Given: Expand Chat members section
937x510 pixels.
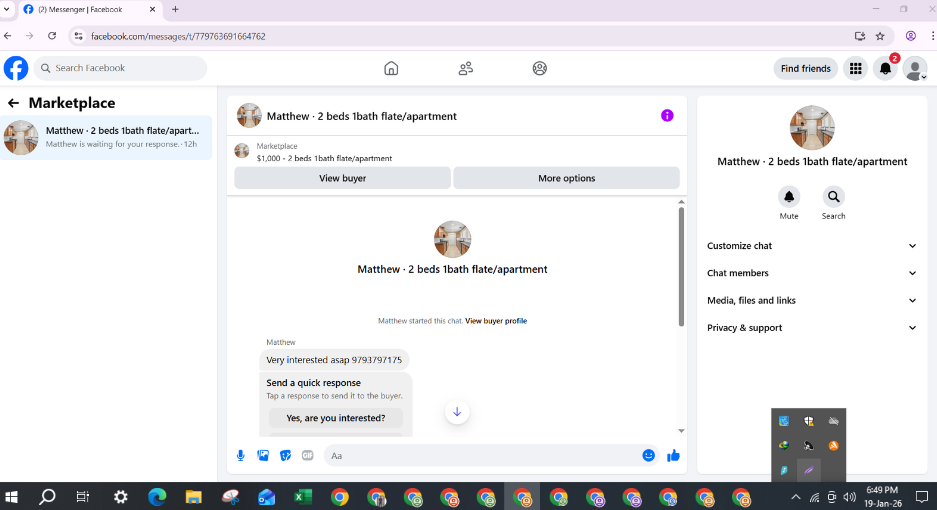Looking at the screenshot, I should tap(812, 273).
